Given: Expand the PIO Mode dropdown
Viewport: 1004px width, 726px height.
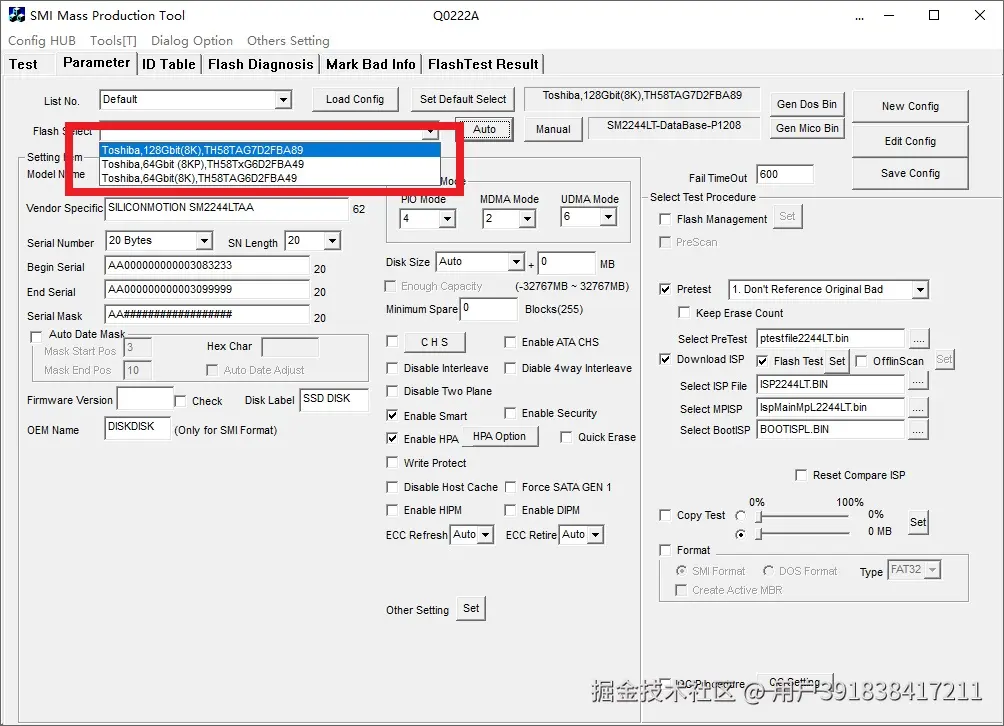Looking at the screenshot, I should pyautogui.click(x=447, y=219).
